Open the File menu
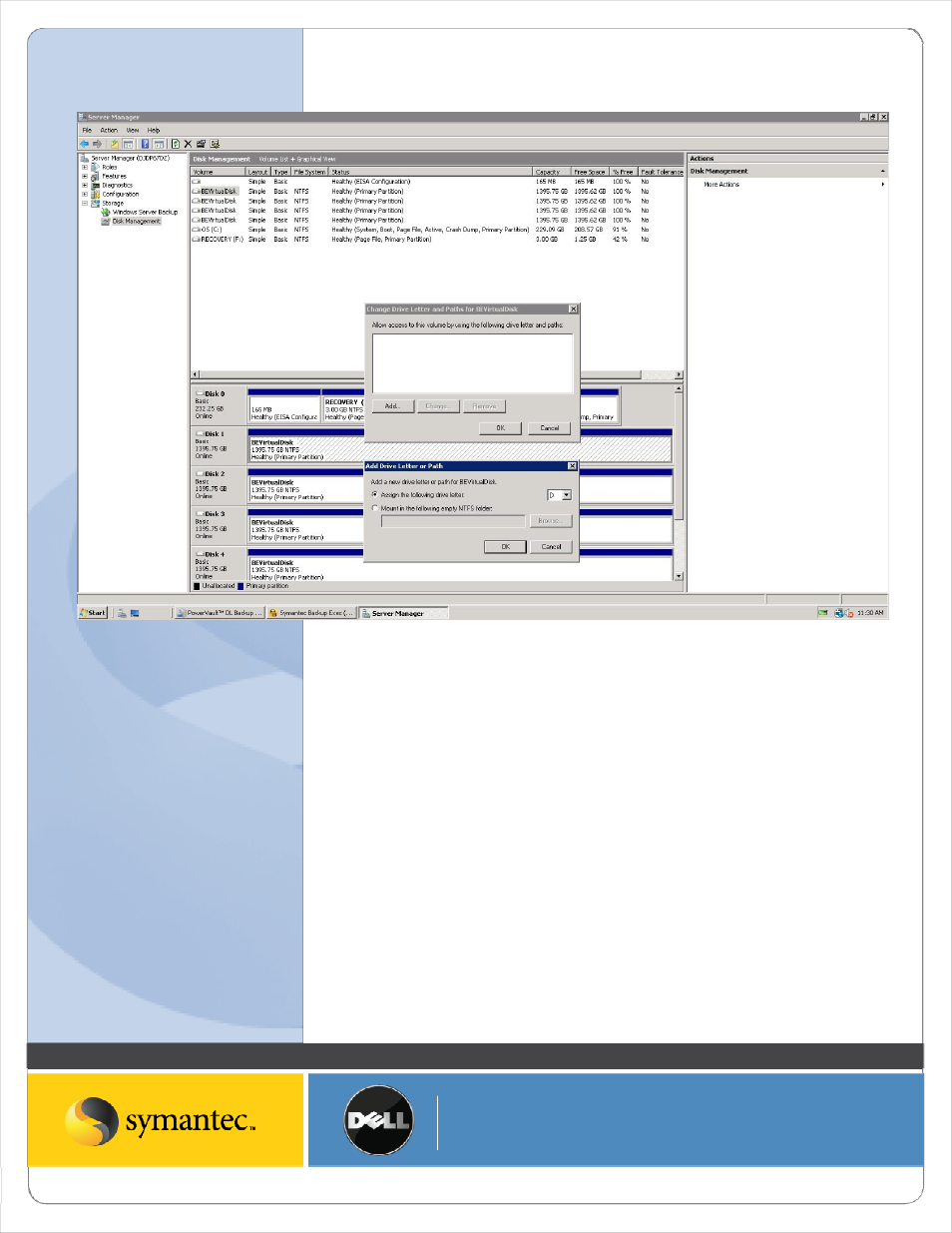952x1233 pixels. click(x=87, y=131)
